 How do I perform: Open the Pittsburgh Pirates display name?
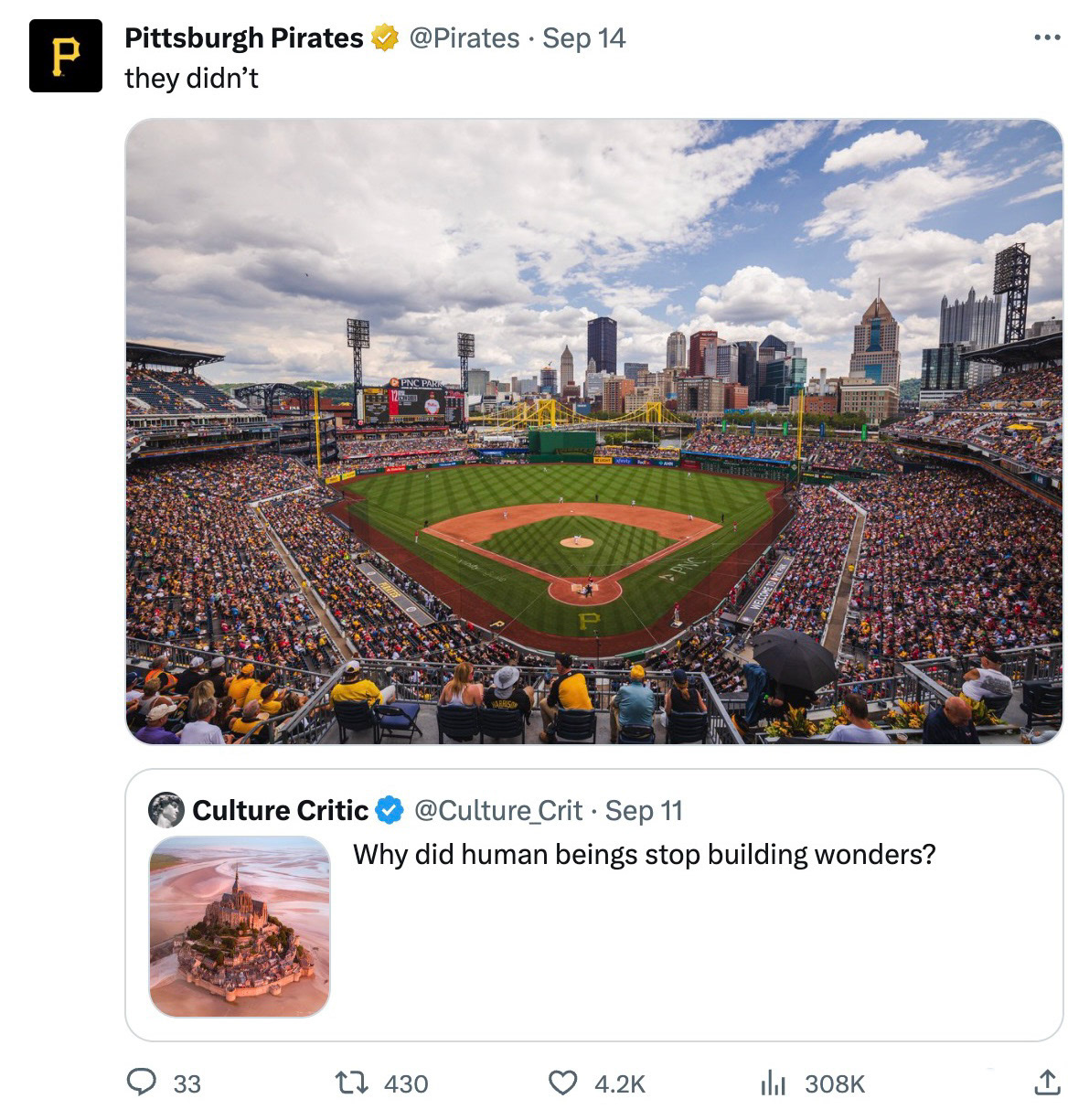[243, 38]
